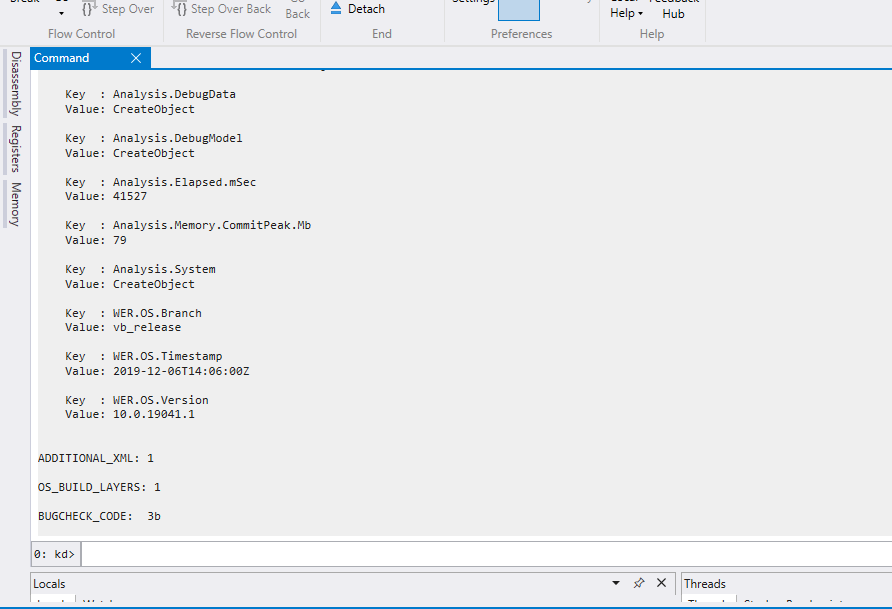Click the WER.OS.Timestamp key line
The image size is (892, 609).
tap(143, 357)
